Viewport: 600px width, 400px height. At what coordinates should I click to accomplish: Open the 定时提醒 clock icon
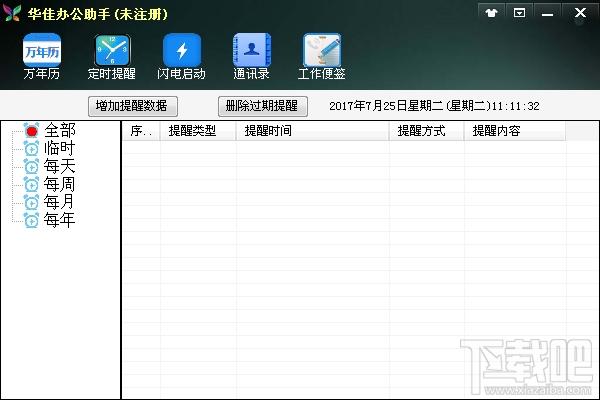112,50
